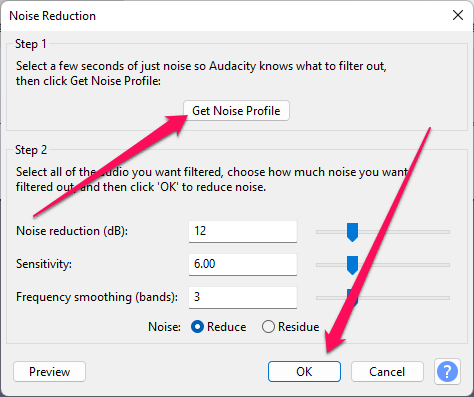The image size is (474, 397).
Task: Close the Noise Reduction dialog with X
Action: click(458, 15)
